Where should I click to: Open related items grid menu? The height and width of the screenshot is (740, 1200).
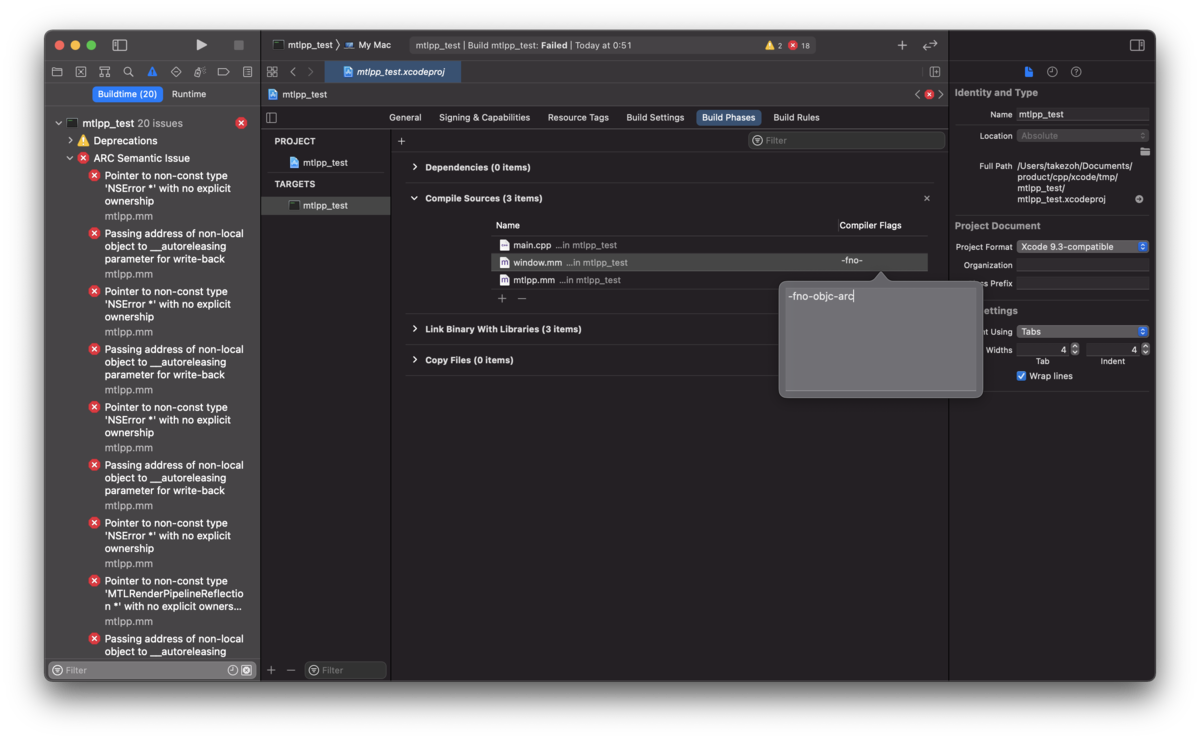pos(272,72)
